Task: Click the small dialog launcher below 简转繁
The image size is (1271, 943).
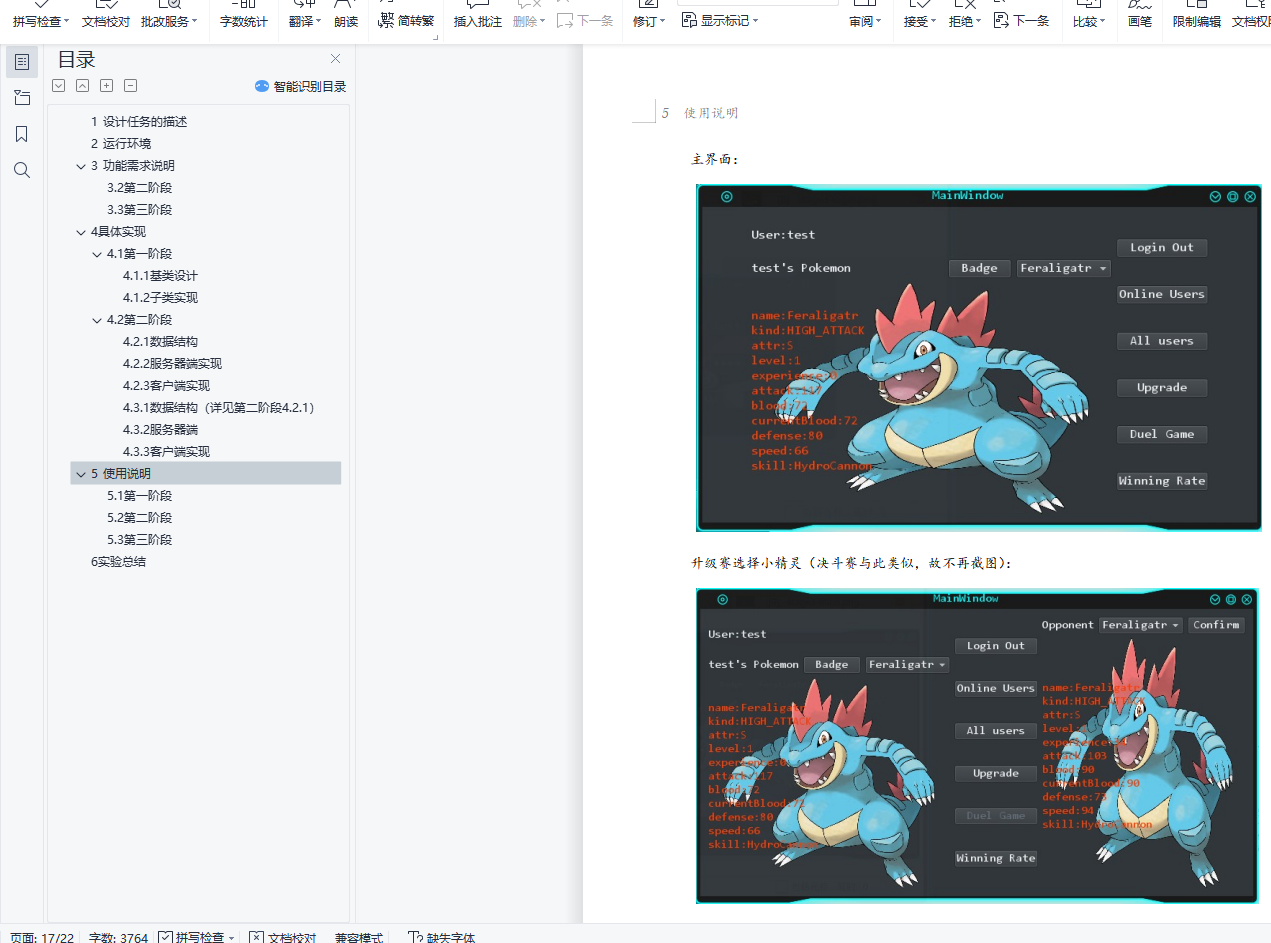Action: click(x=435, y=37)
